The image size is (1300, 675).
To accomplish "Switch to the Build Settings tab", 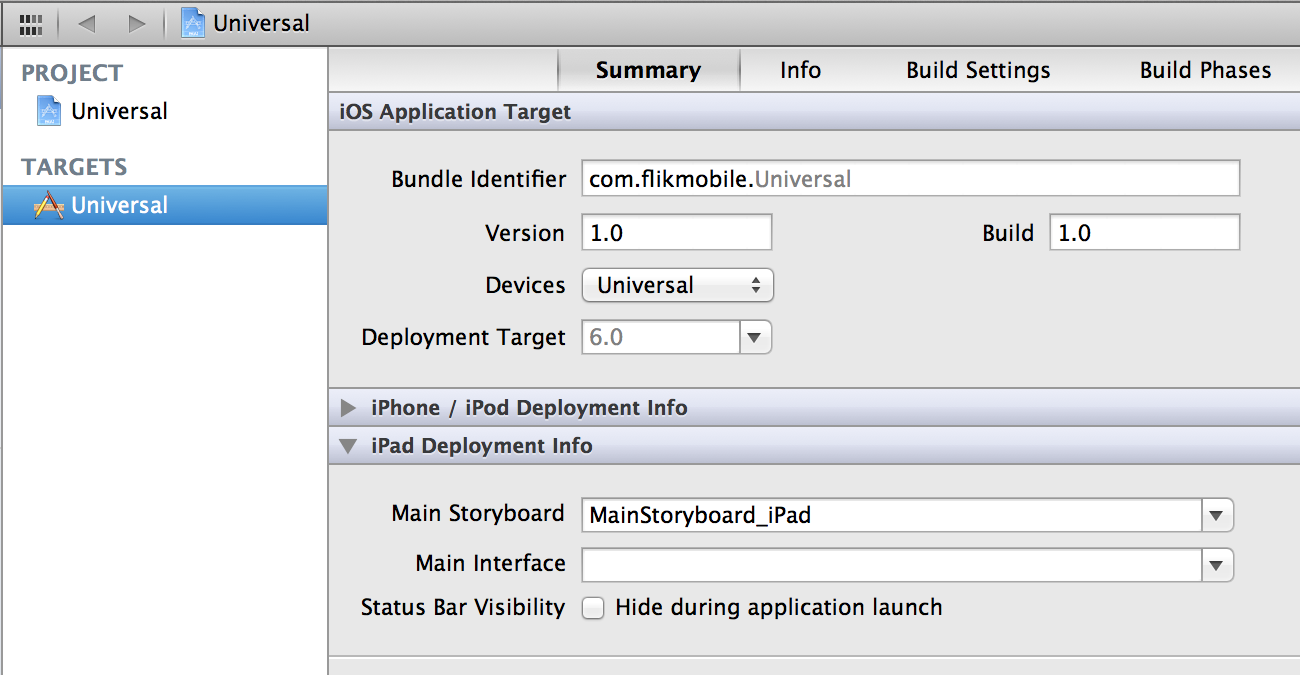I will [978, 71].
